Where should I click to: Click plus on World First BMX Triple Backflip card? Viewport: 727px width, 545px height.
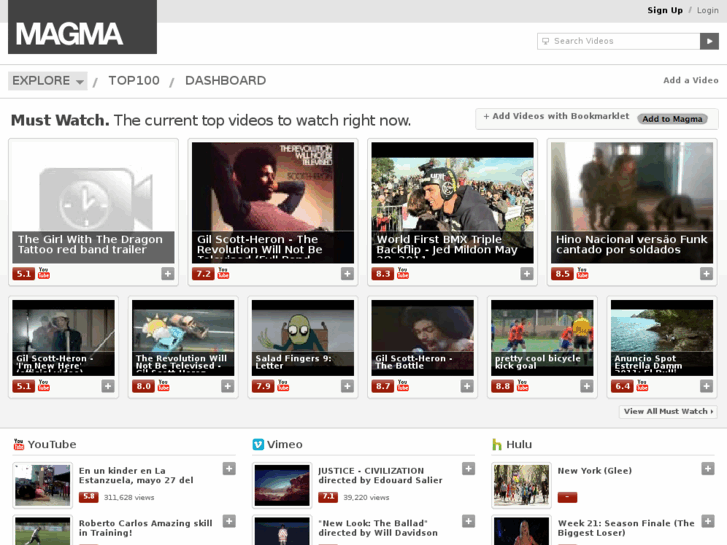(x=527, y=274)
